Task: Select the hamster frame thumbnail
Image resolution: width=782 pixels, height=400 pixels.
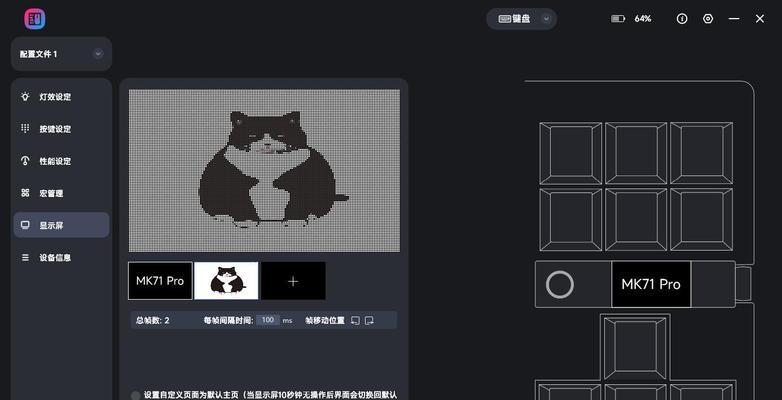Action: 226,281
